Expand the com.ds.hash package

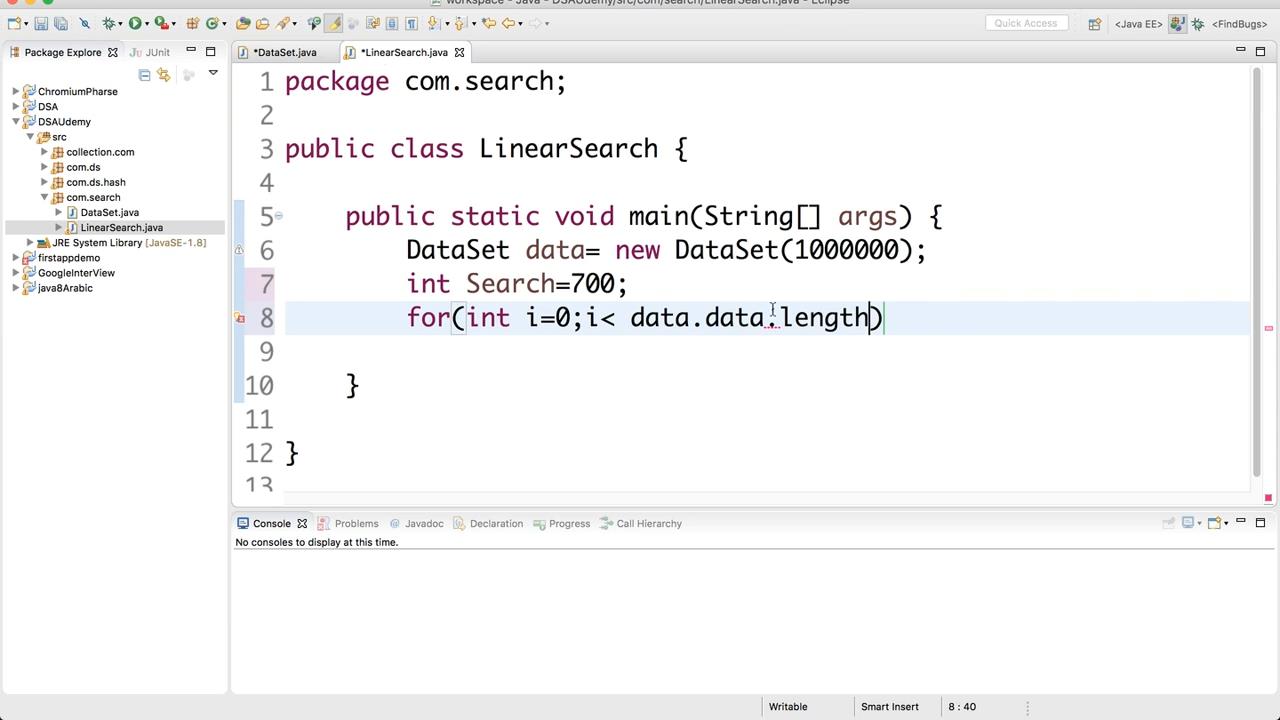tap(45, 183)
